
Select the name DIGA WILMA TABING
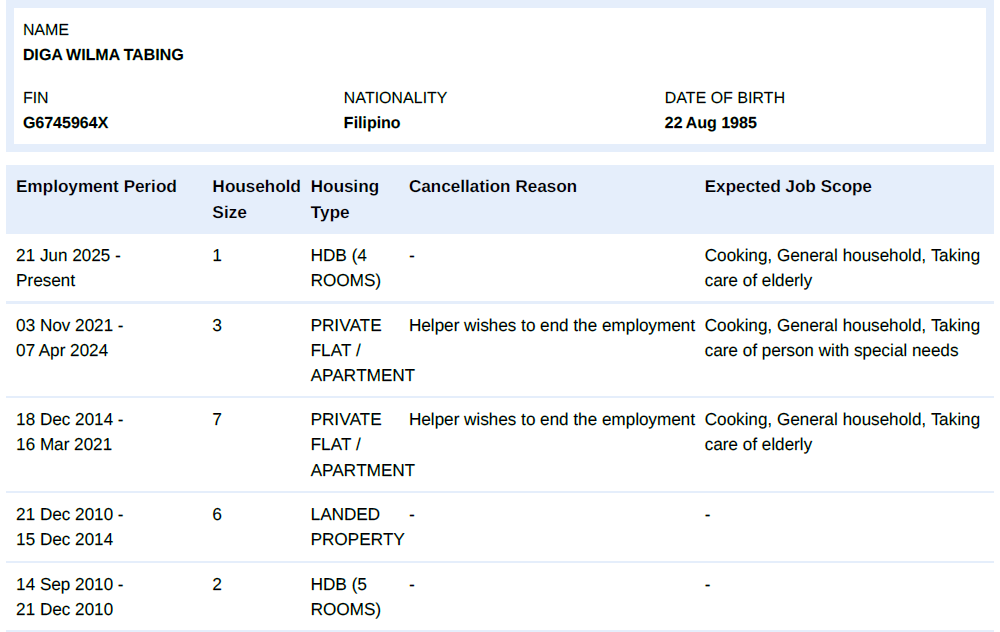point(103,55)
